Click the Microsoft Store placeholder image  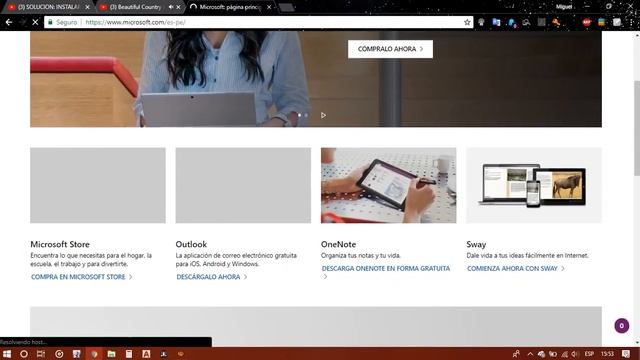[98, 185]
